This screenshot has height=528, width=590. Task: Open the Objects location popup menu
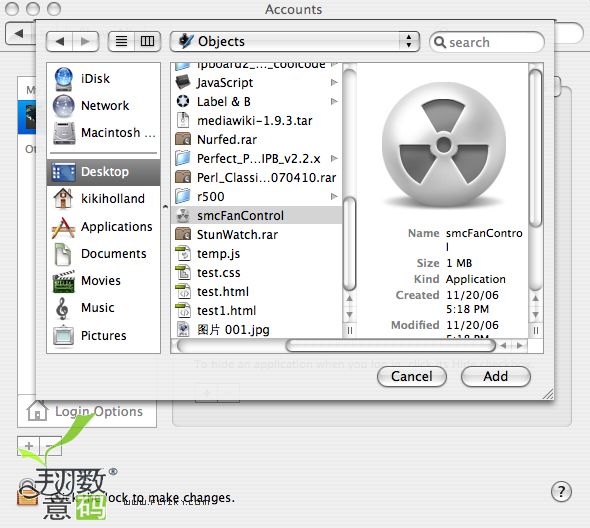click(295, 41)
